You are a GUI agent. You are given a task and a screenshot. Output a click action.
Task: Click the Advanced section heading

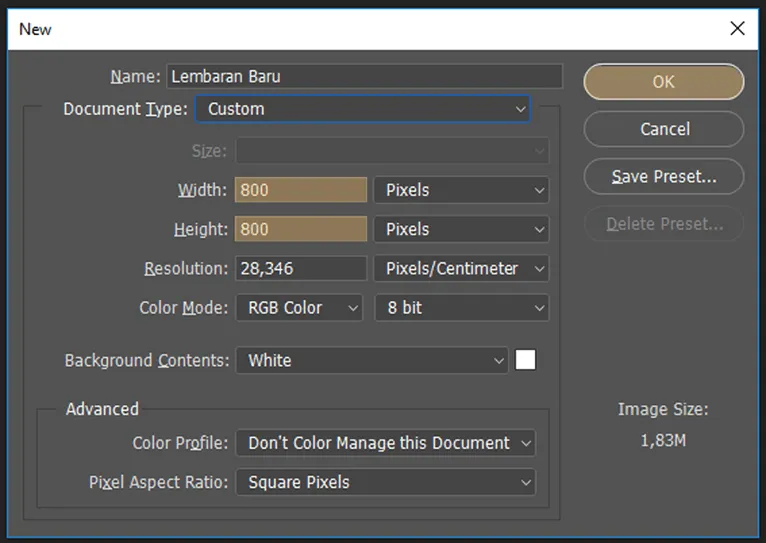(x=102, y=409)
